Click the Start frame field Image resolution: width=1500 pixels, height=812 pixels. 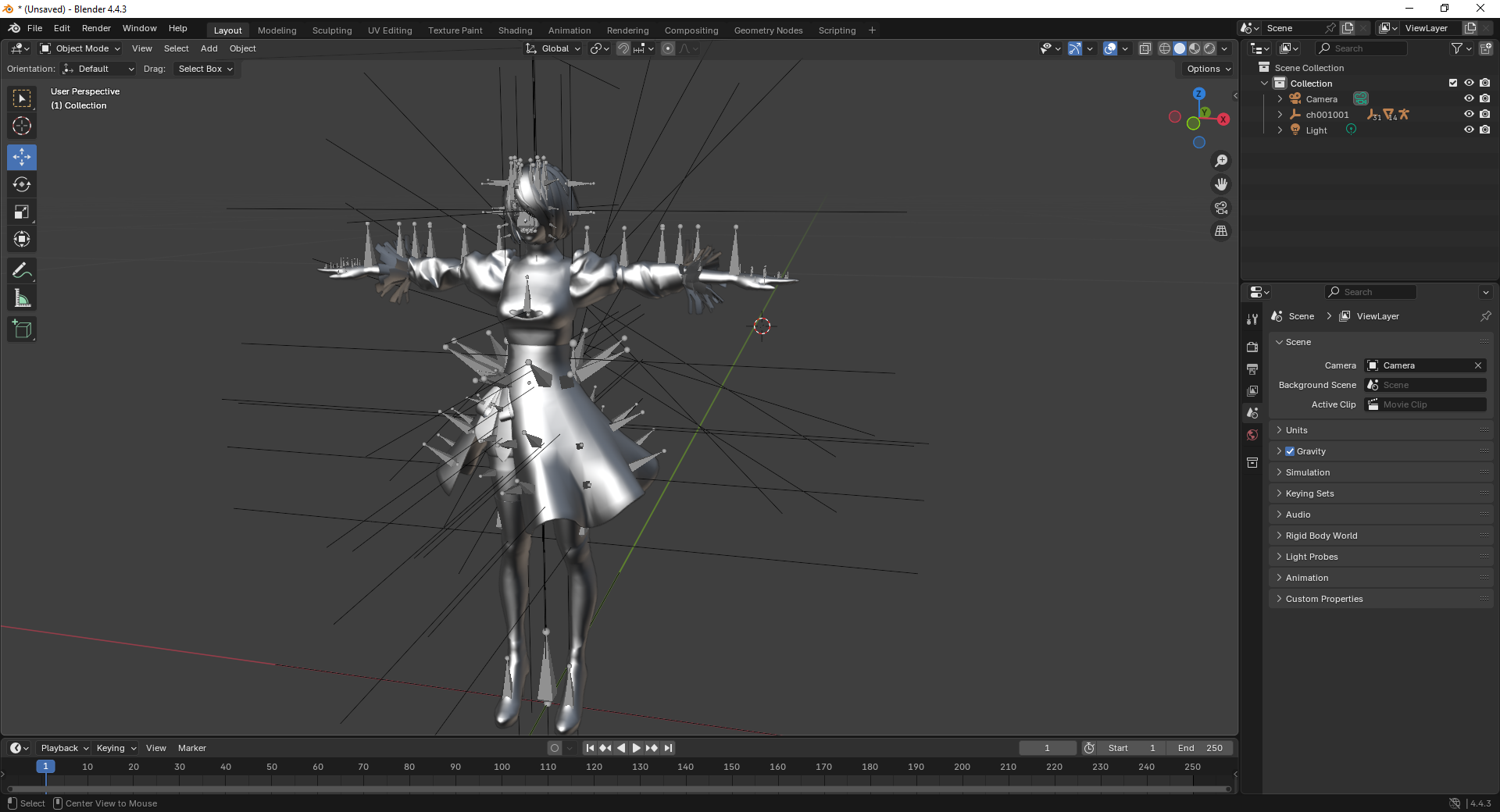pos(1131,748)
